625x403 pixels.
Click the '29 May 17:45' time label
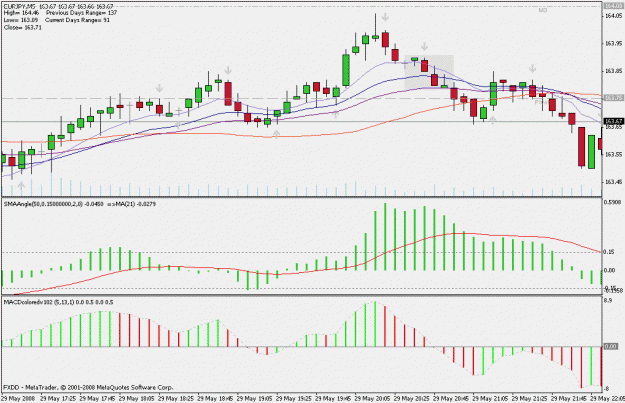tap(97, 399)
